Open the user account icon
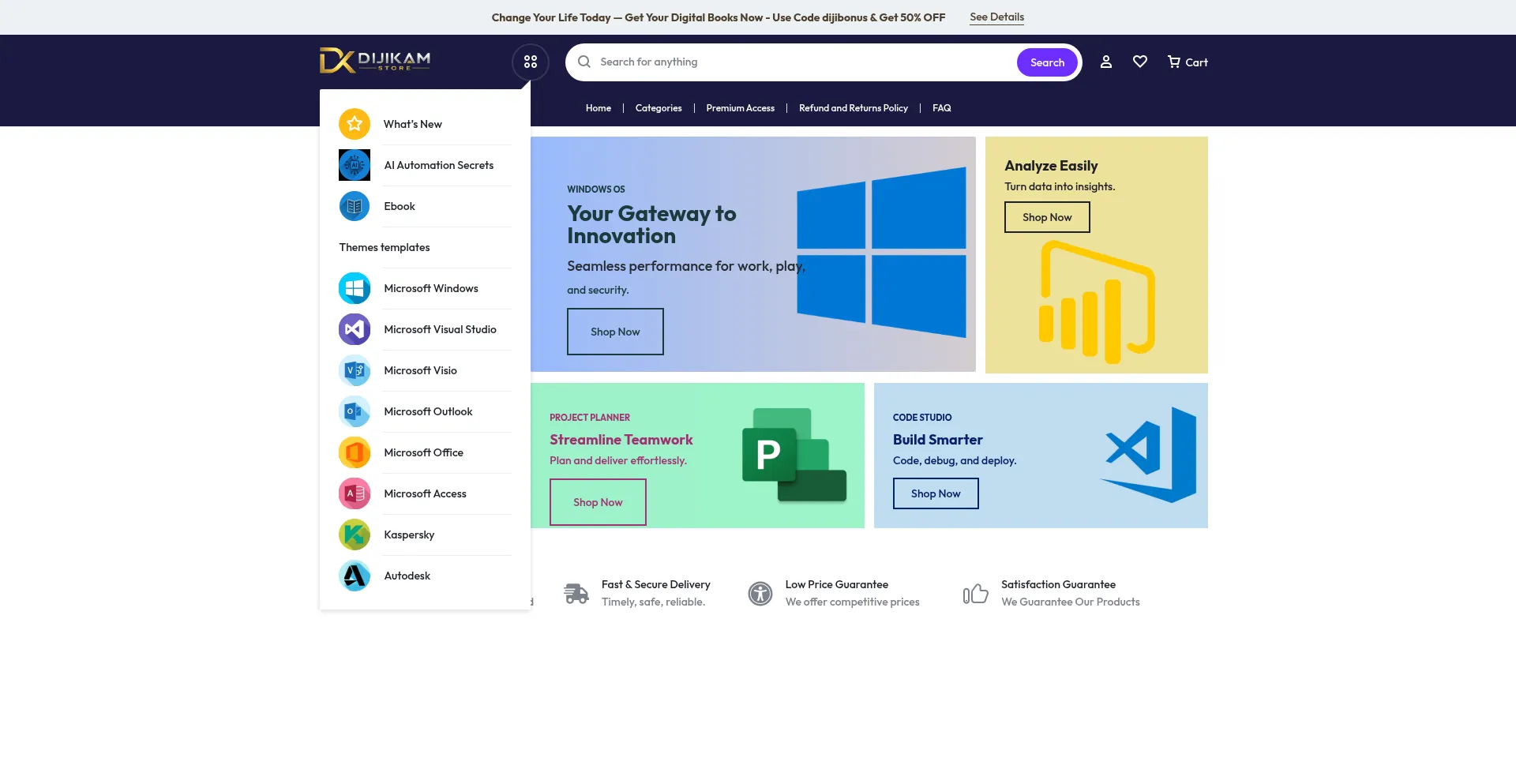 coord(1106,62)
